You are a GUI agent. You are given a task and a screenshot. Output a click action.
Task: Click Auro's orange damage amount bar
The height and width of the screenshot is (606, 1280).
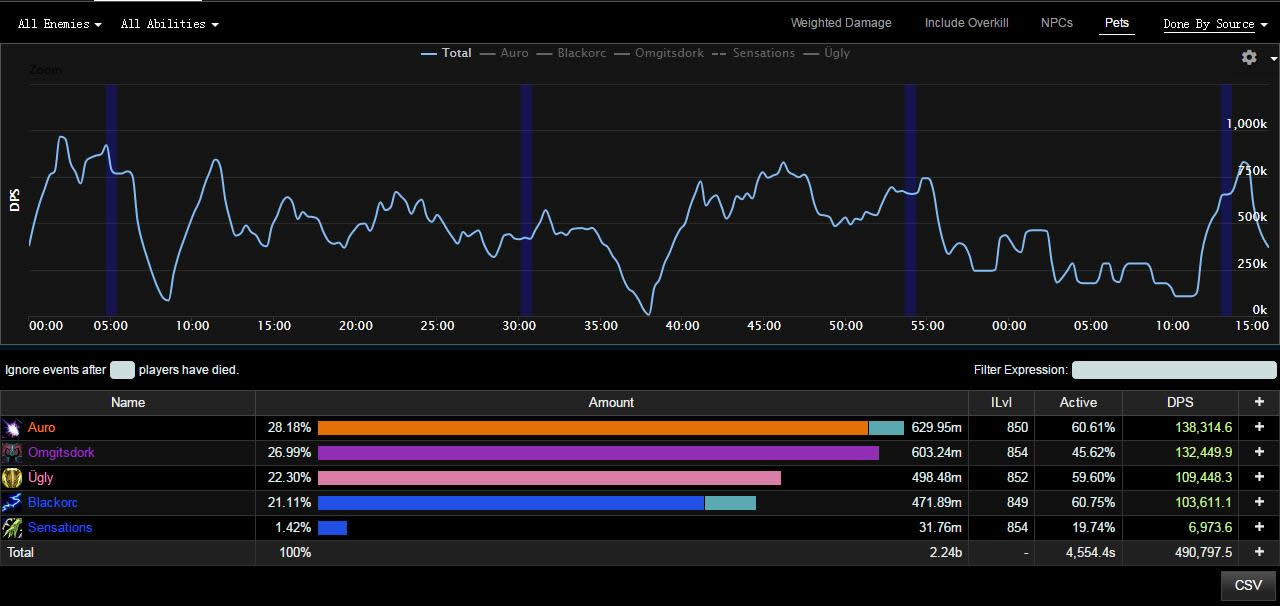click(x=592, y=428)
